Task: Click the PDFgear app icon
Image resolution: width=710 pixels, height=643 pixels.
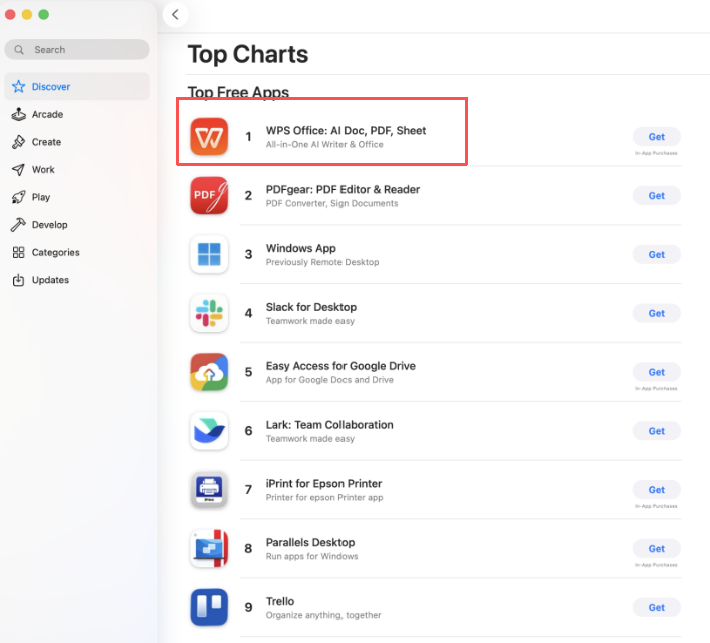Action: [x=209, y=196]
